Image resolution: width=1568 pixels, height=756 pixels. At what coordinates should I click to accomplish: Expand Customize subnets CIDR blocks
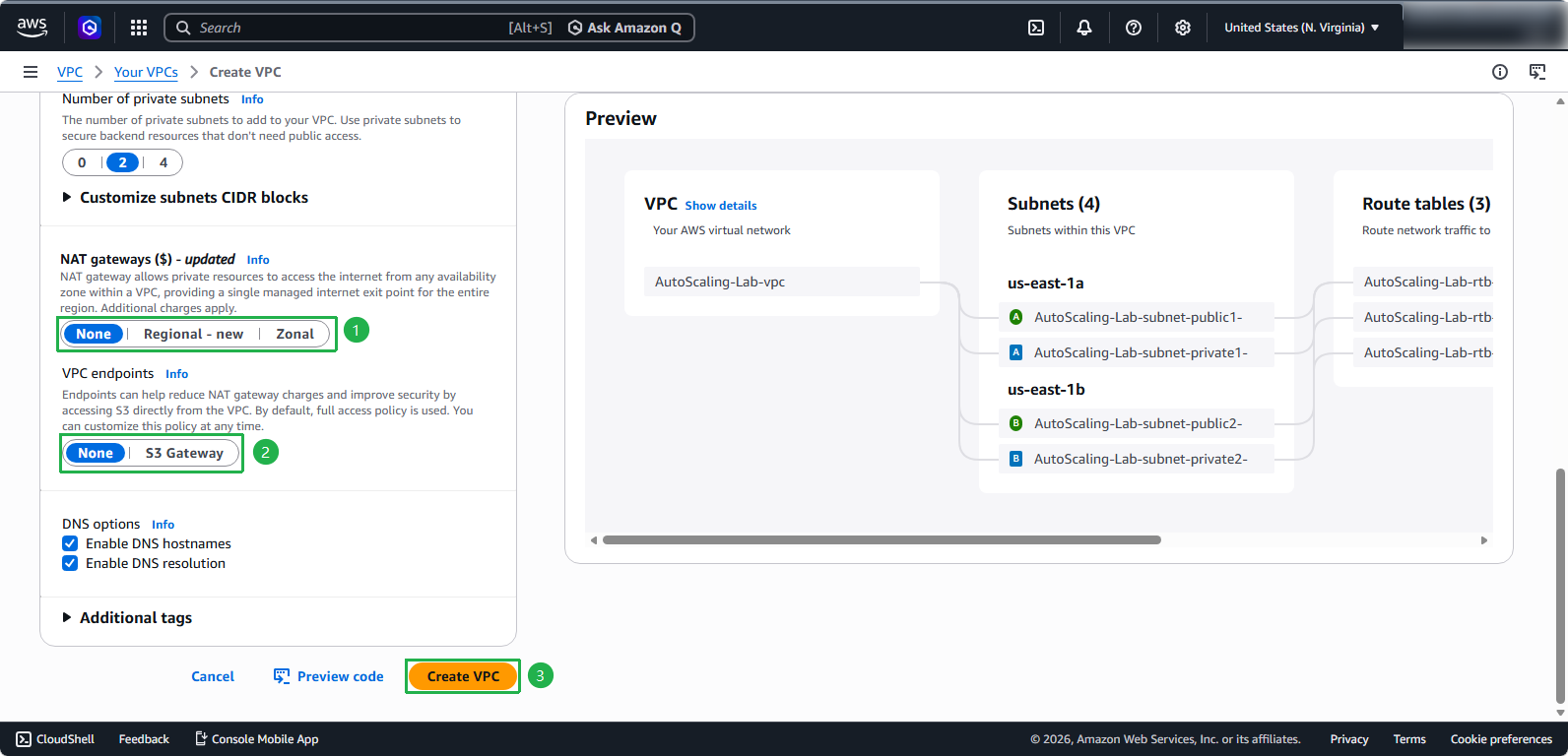(185, 198)
